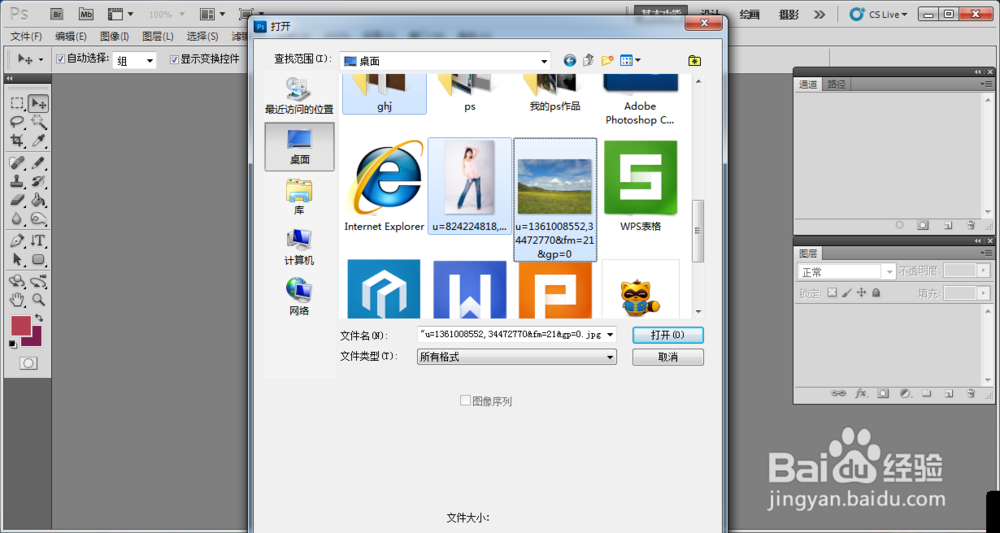Select the 3D Object Rotate tool
This screenshot has width=1000, height=533.
tap(17, 281)
